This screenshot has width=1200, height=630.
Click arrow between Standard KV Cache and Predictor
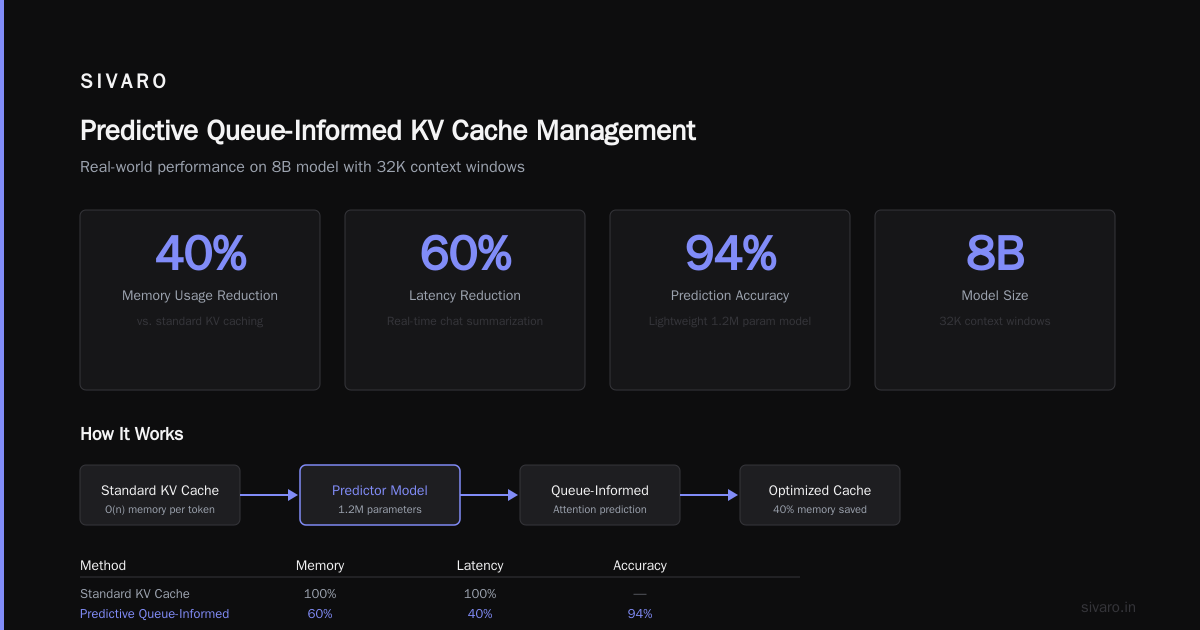270,495
